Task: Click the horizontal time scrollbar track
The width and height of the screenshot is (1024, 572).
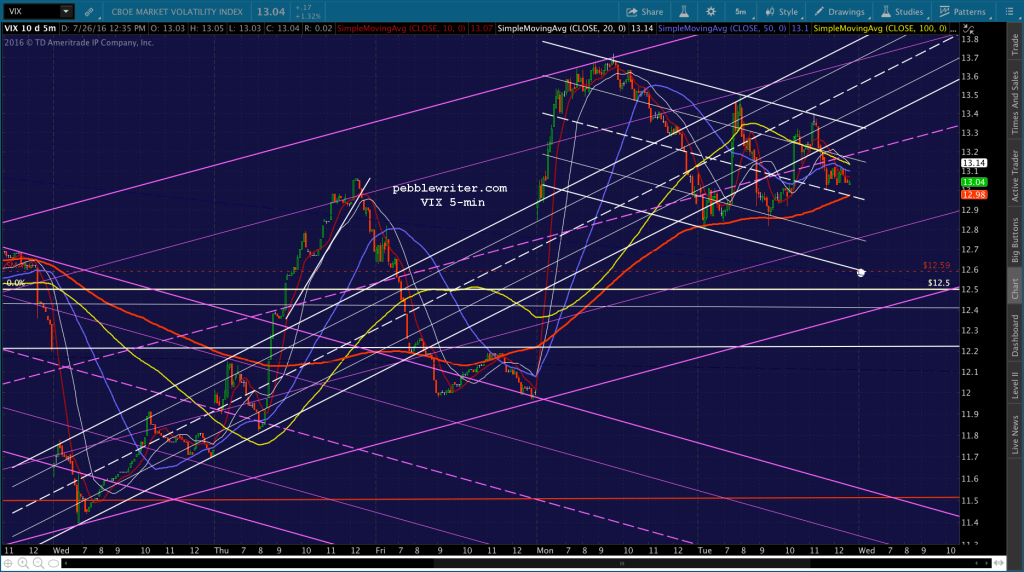Action: click(x=526, y=563)
